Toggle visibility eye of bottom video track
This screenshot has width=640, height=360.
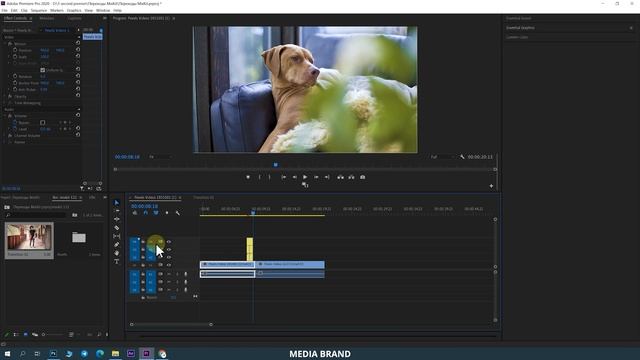pos(169,265)
